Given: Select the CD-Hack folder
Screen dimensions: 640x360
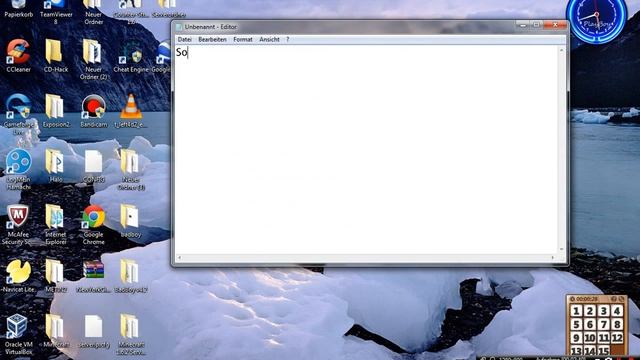Looking at the screenshot, I should click(x=56, y=56).
